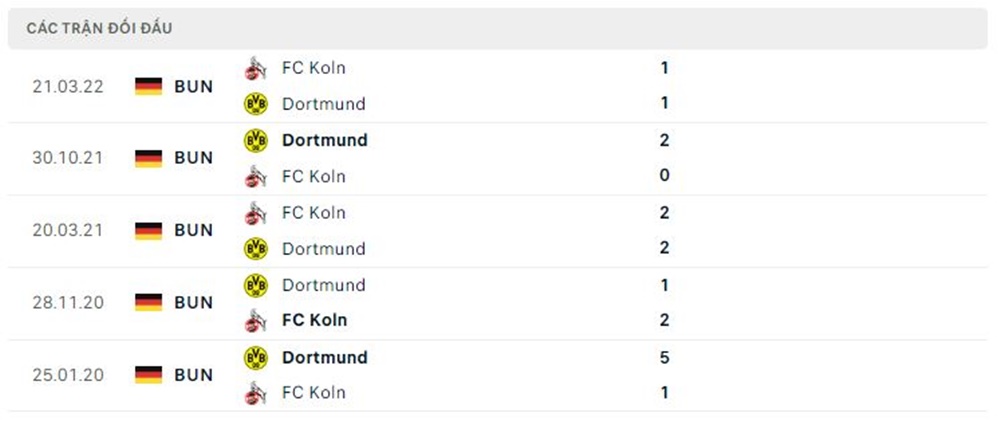Open bold Dortmund link in 25.01.20 match
This screenshot has height=424, width=1000.
[324, 357]
